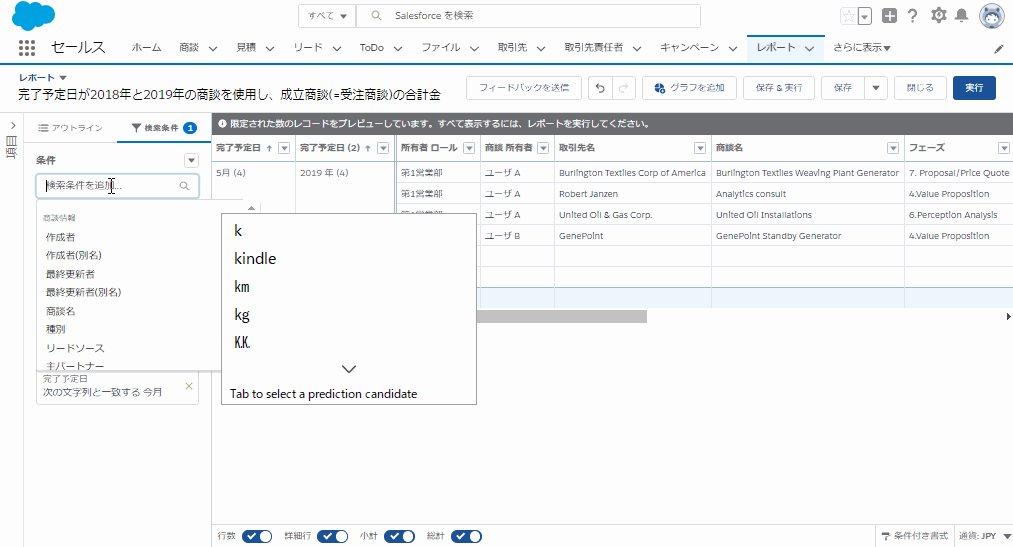Select the kindle prediction candidate
Viewport: 1013px width, 547px height.
255,258
